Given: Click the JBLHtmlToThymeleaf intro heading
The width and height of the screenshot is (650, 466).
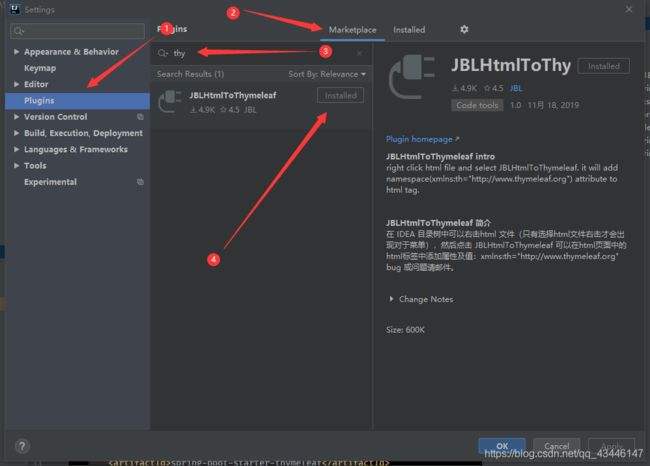Looking at the screenshot, I should (x=440, y=157).
